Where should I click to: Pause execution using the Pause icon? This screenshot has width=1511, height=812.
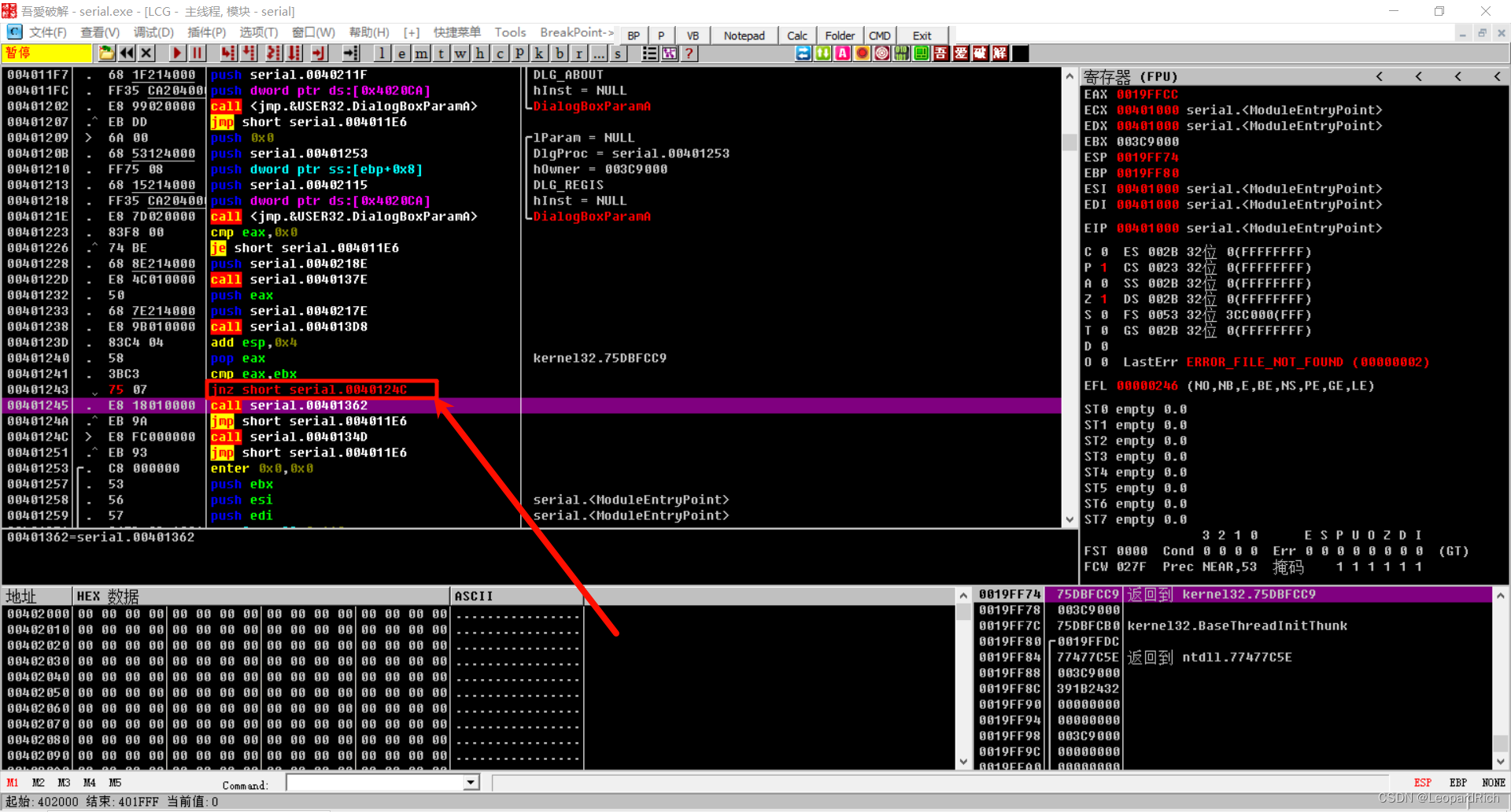coord(197,53)
